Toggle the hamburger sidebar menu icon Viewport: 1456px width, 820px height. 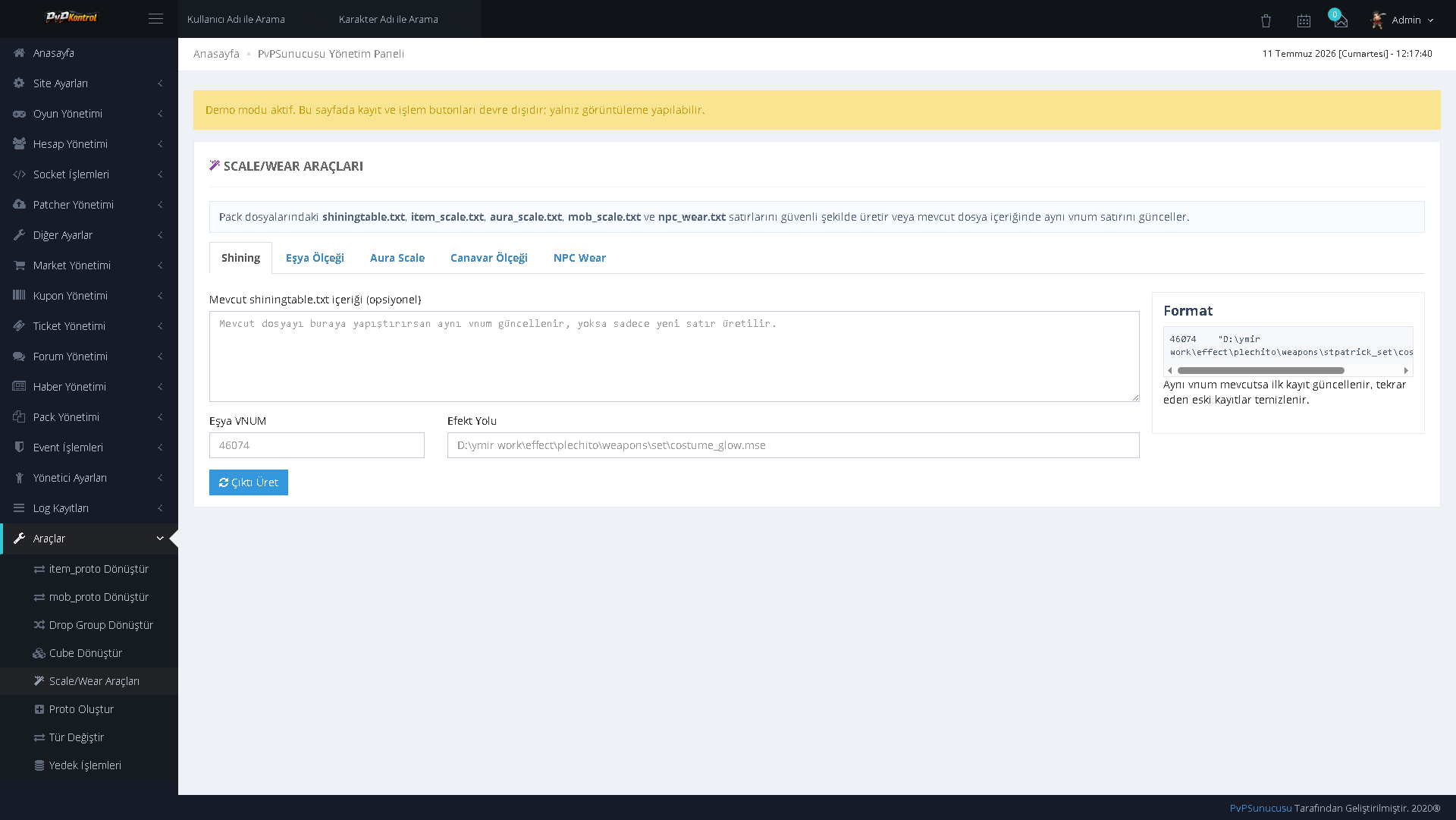(x=155, y=19)
